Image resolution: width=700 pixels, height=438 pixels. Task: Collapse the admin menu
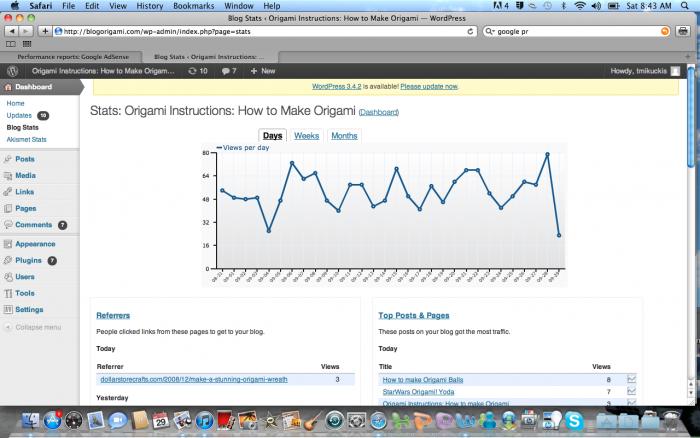pyautogui.click(x=33, y=327)
